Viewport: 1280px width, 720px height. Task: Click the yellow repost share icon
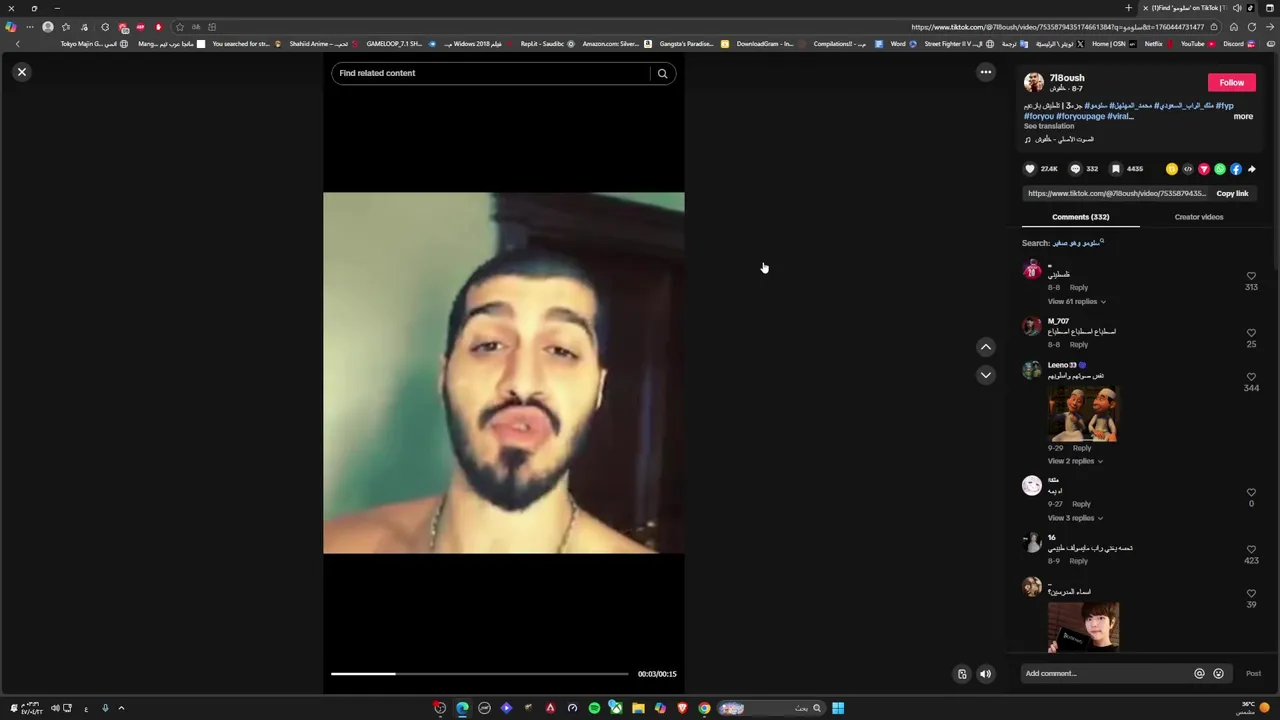1172,169
